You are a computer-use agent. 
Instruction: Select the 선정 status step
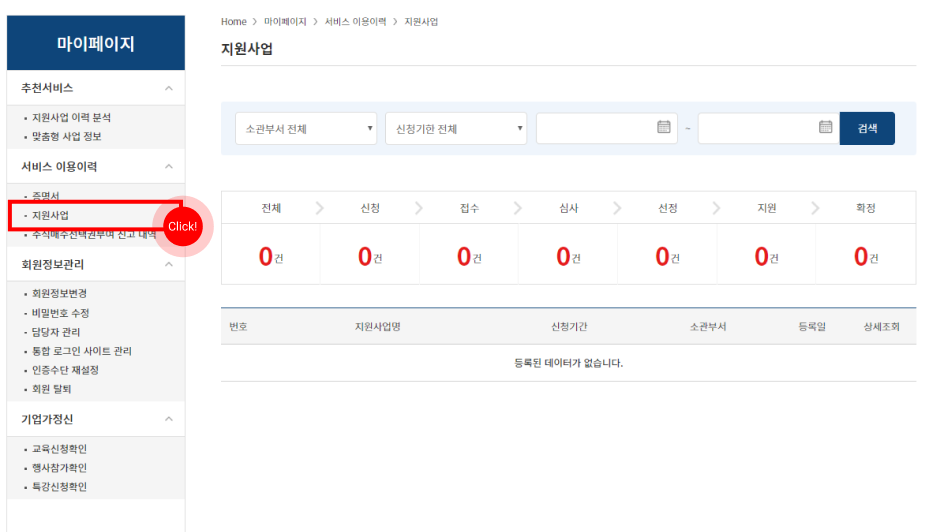pos(668,208)
